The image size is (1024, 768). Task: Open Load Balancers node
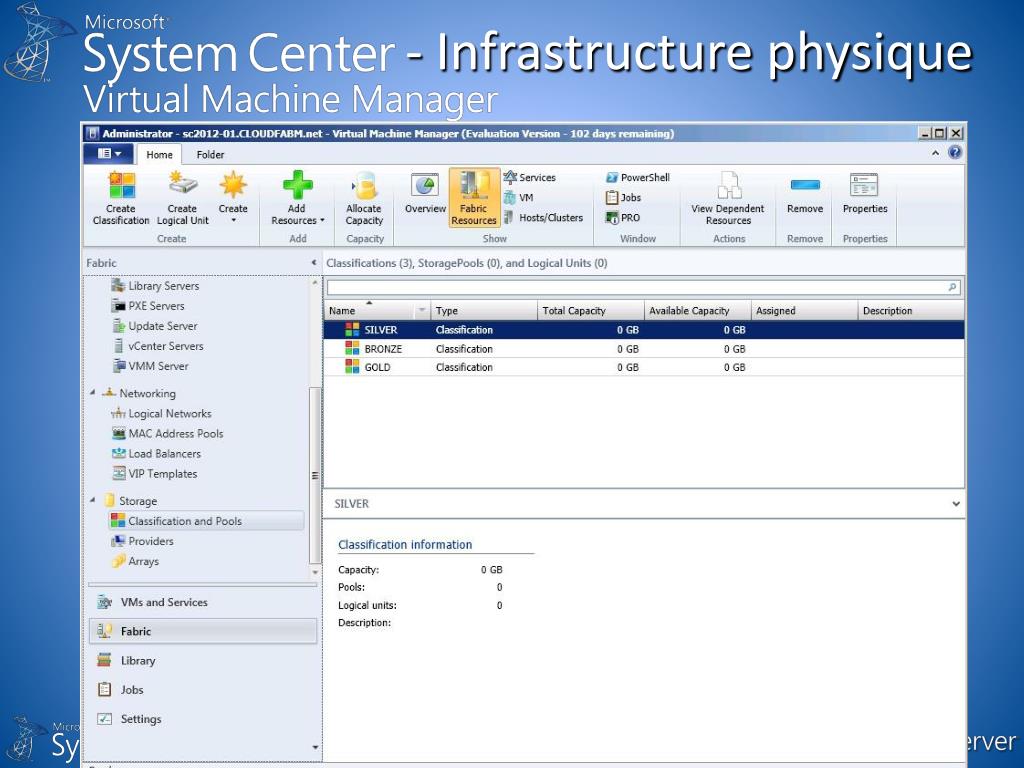(x=156, y=453)
